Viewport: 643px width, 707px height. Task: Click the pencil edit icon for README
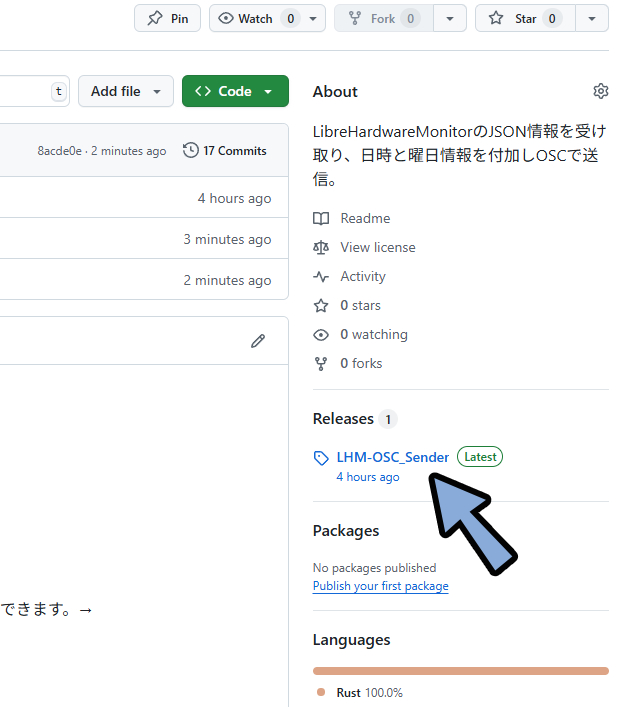pyautogui.click(x=258, y=341)
